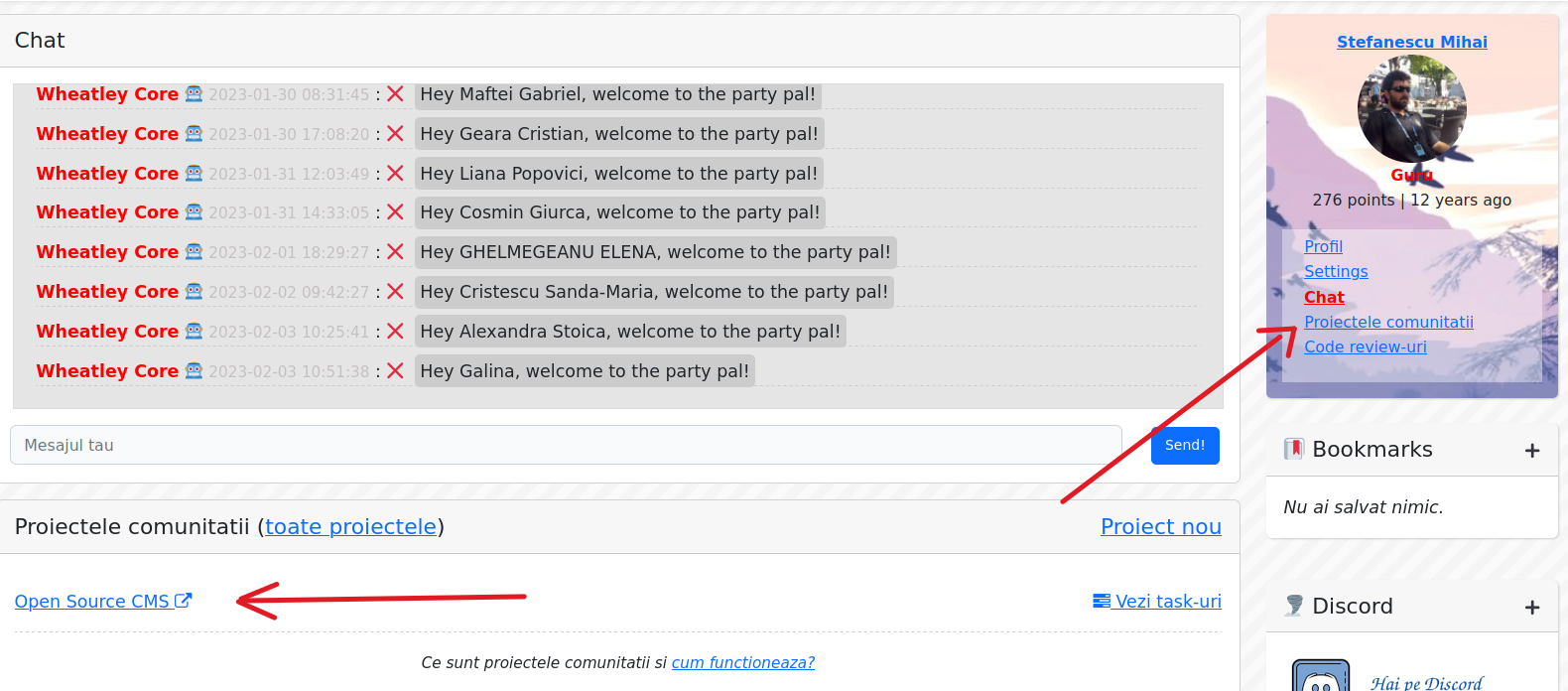
Task: Open the Bookmarks ribbon icon
Action: 1293,449
